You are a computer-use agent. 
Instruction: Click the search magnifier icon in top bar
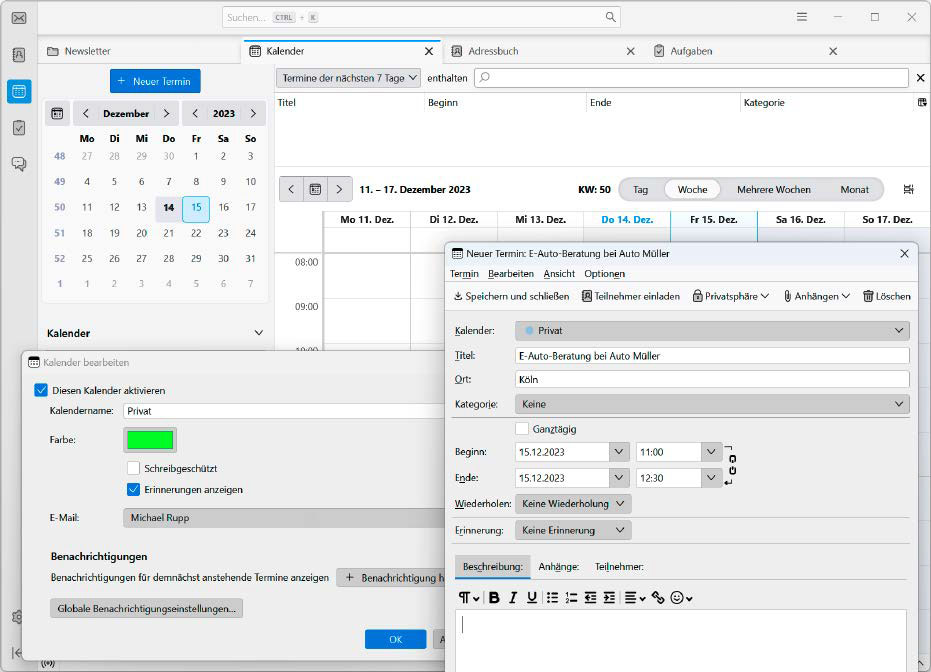pos(610,17)
